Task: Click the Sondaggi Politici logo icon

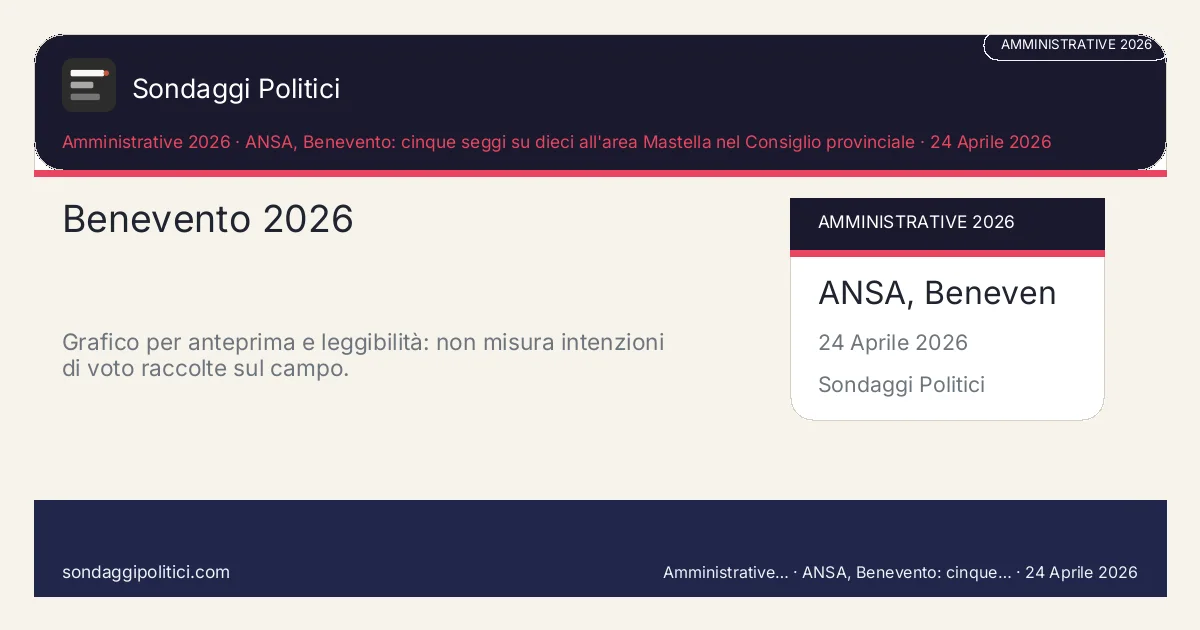Action: coord(89,85)
